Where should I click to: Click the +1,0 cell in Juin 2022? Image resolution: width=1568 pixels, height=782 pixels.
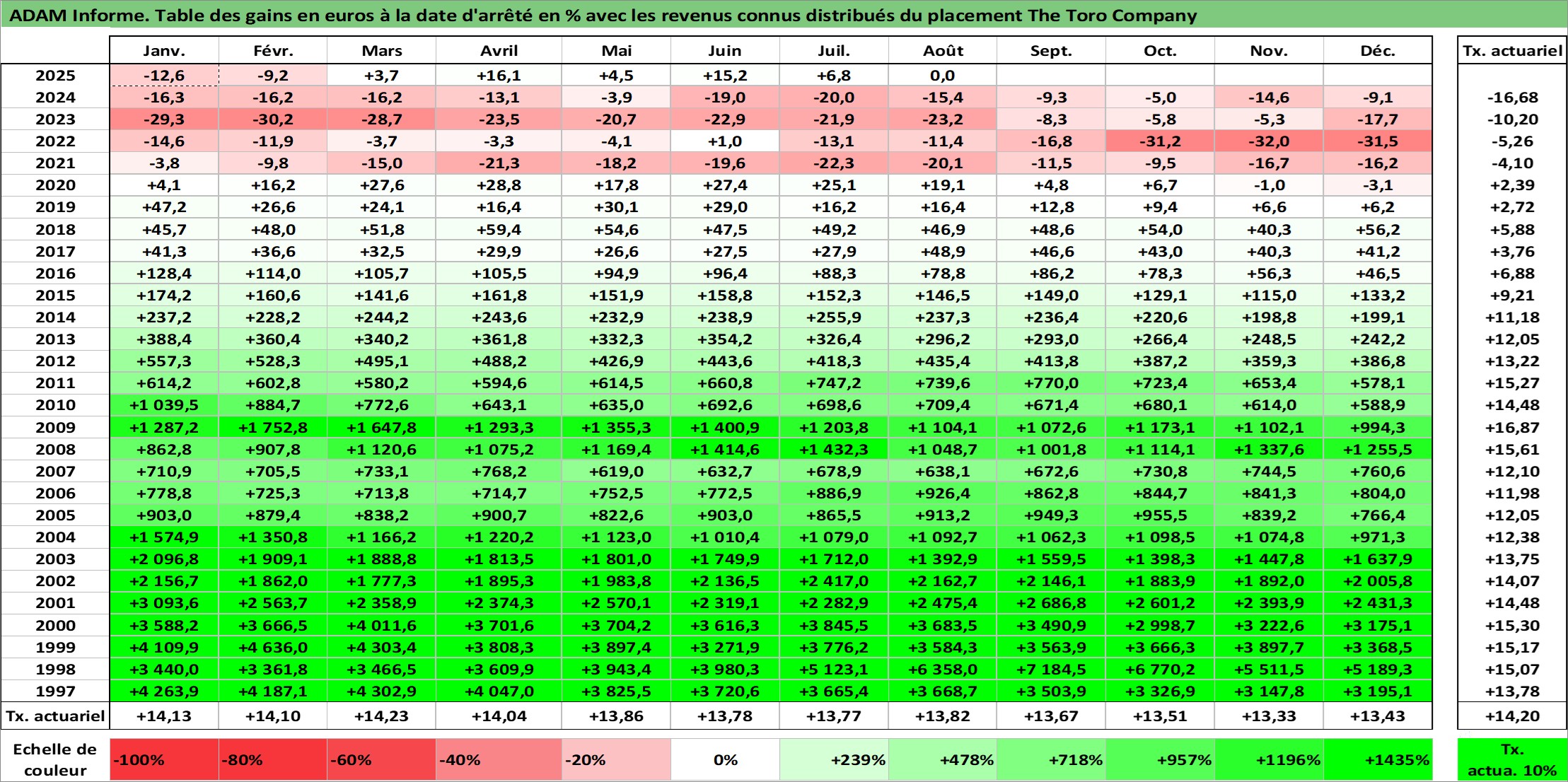[x=726, y=141]
